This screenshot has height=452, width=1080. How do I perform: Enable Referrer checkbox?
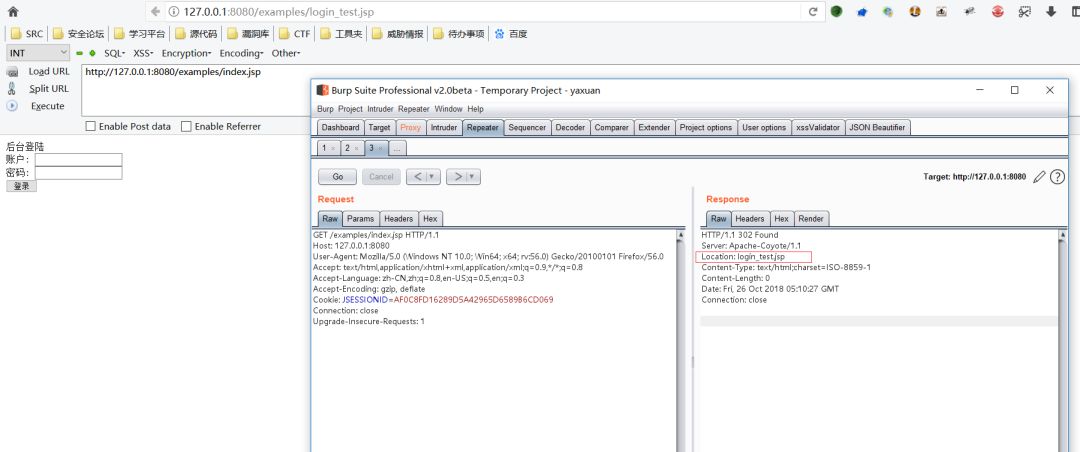pyautogui.click(x=186, y=127)
